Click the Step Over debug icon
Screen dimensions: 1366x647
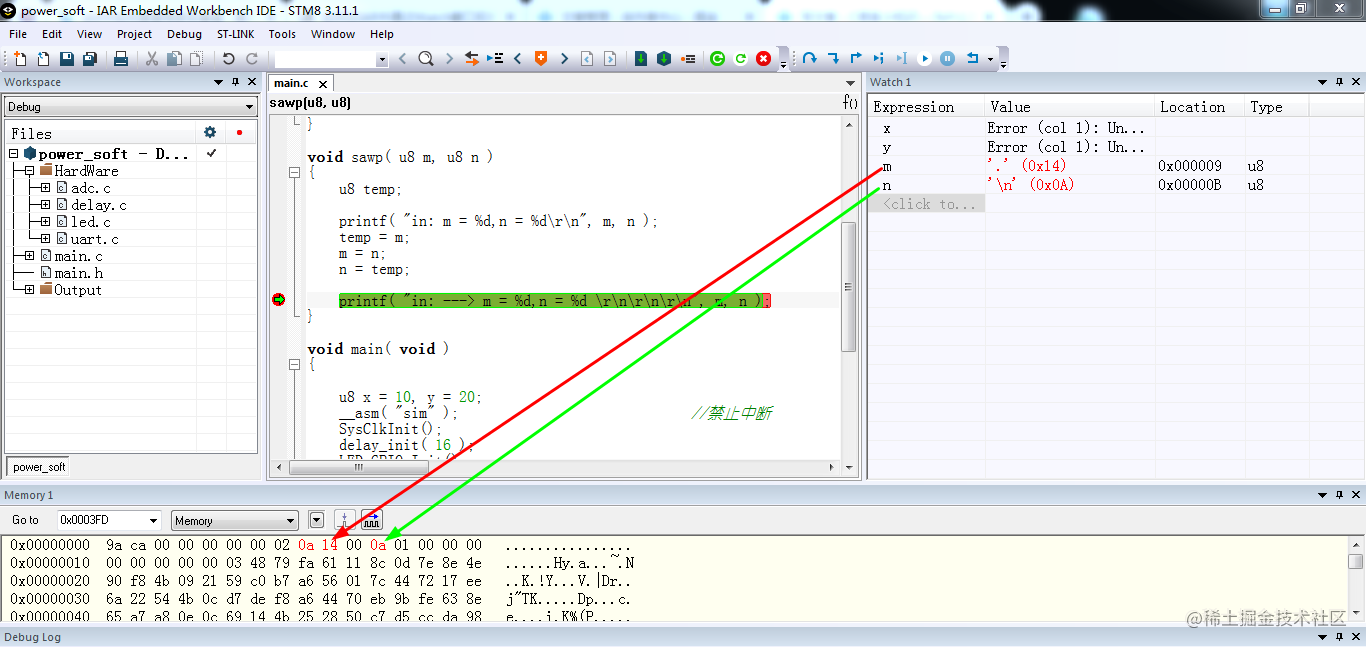coord(810,59)
